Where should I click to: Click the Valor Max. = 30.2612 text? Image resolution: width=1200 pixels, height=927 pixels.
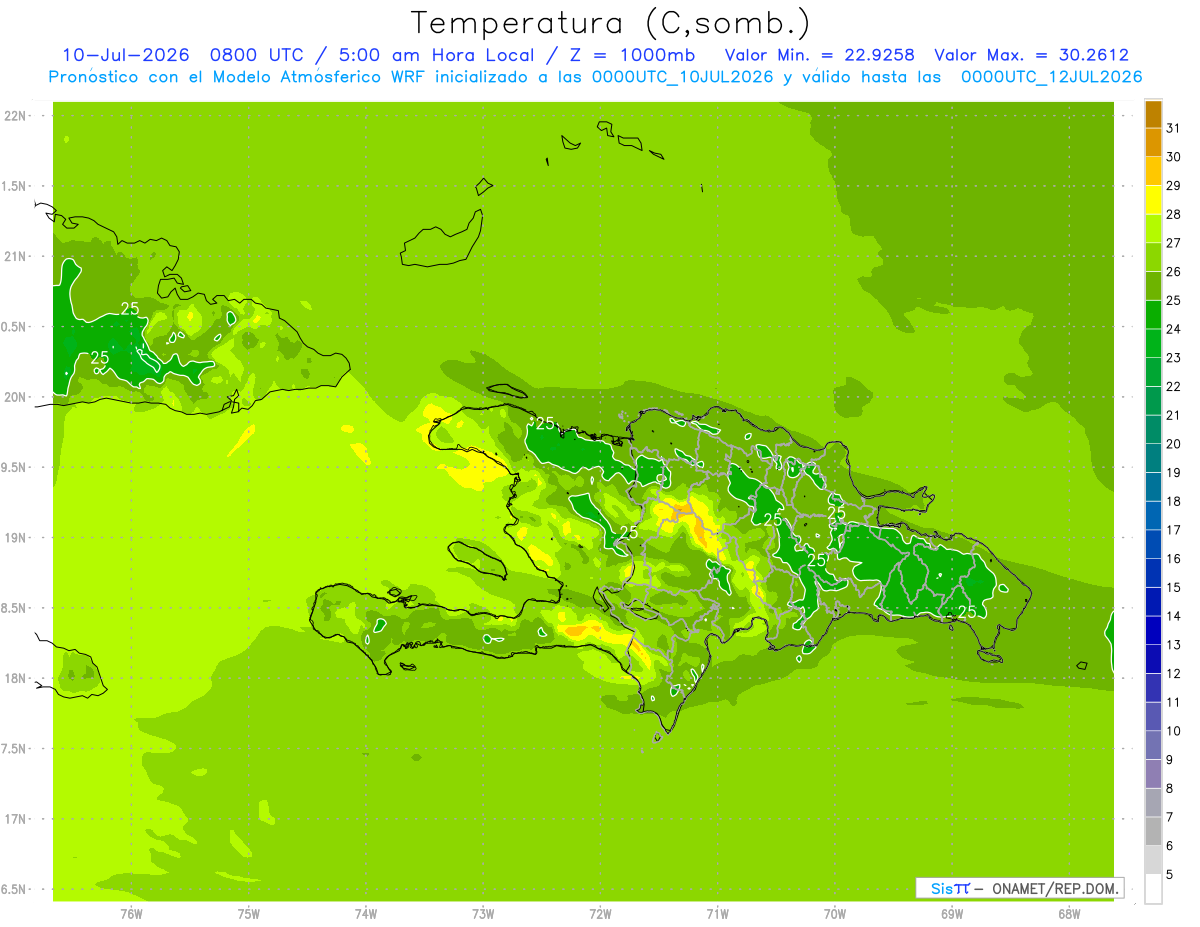1031,55
